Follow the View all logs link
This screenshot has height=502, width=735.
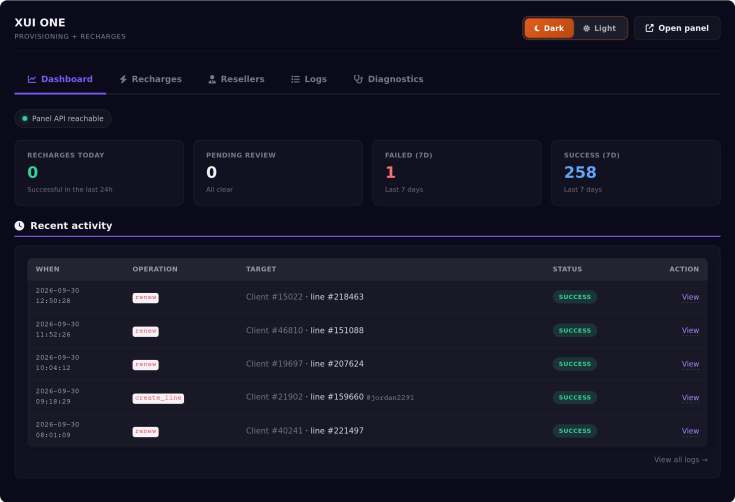tap(681, 460)
